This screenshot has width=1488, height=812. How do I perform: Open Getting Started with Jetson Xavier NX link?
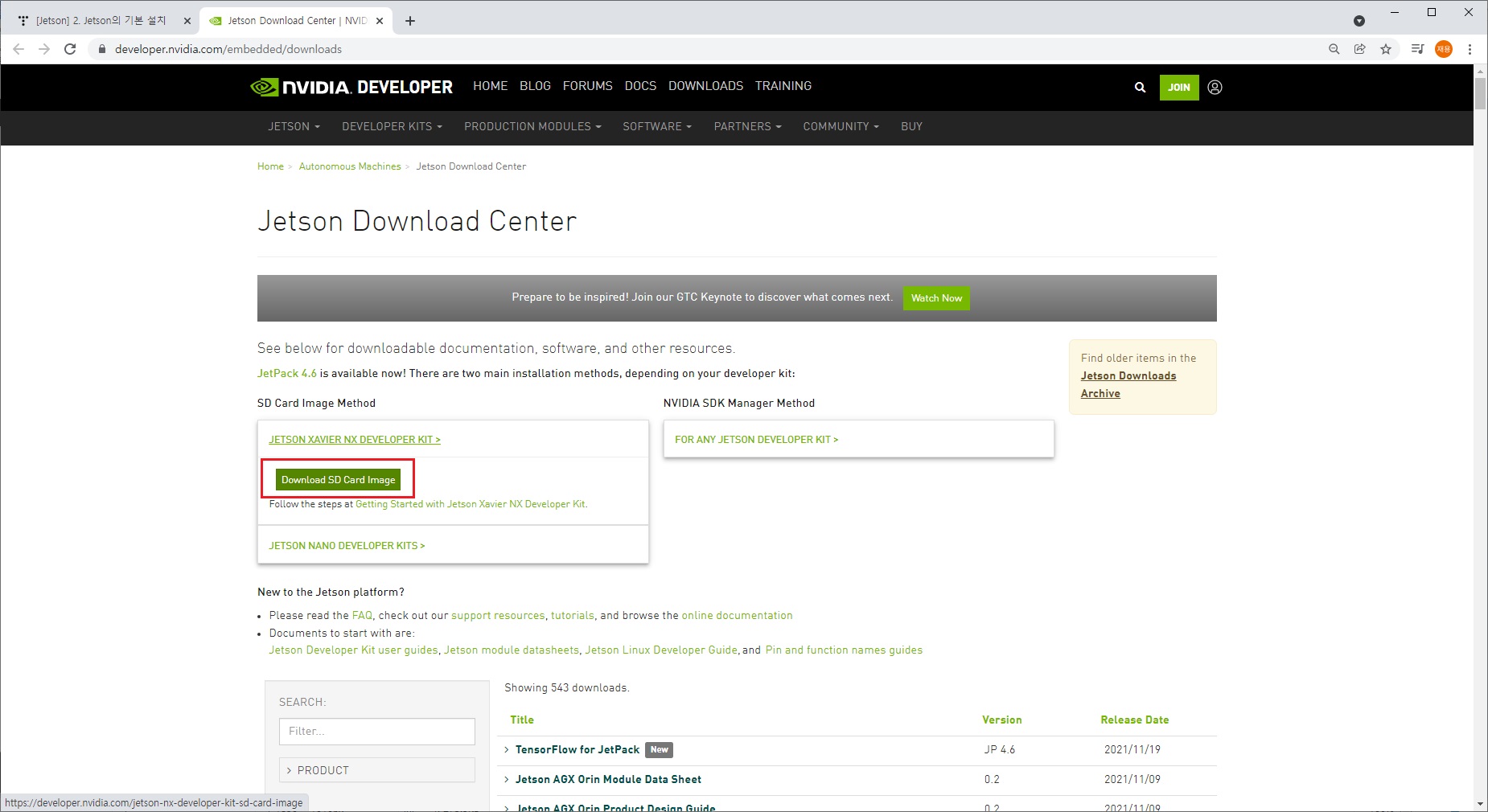(471, 504)
